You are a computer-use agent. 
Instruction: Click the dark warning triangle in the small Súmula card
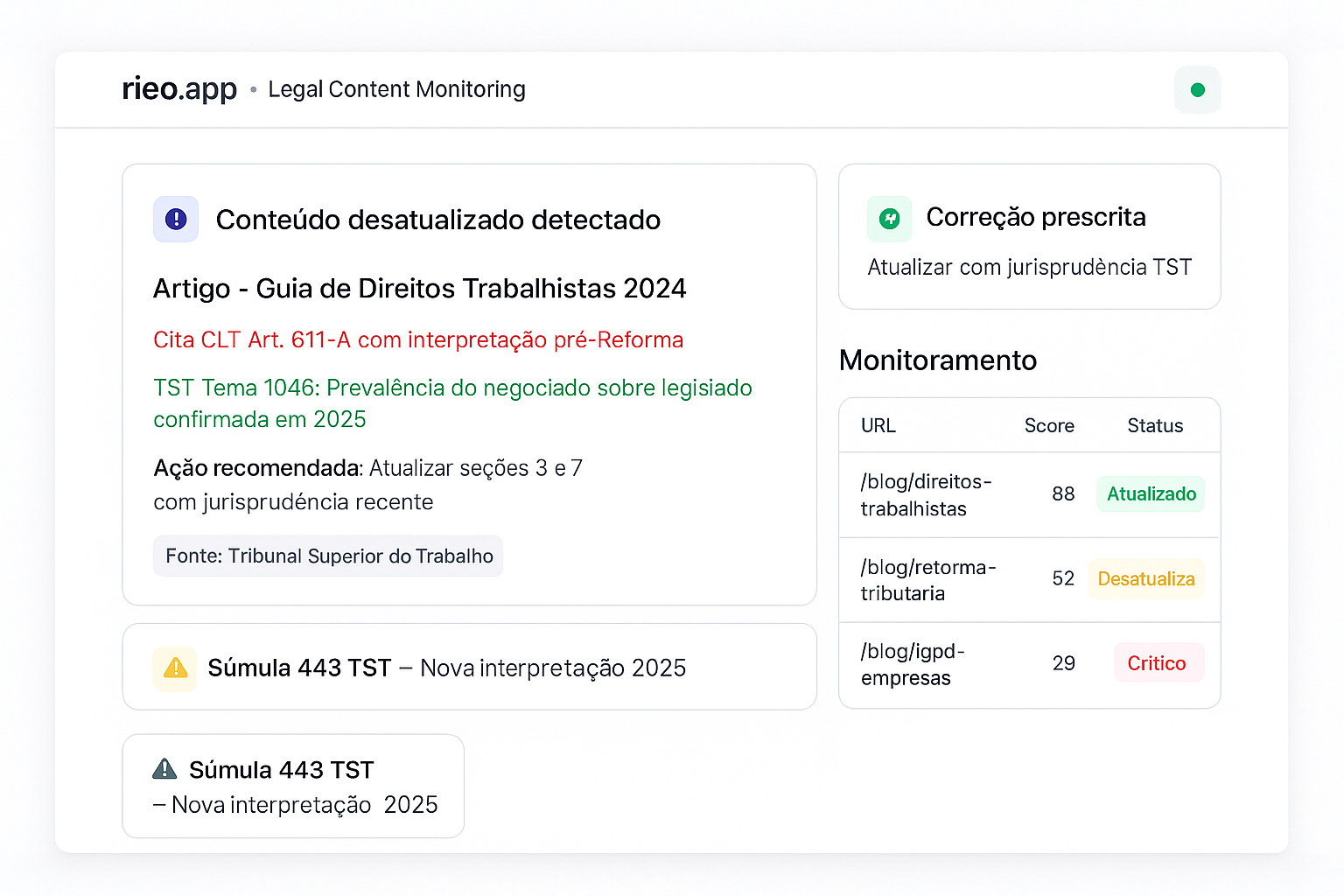point(164,769)
